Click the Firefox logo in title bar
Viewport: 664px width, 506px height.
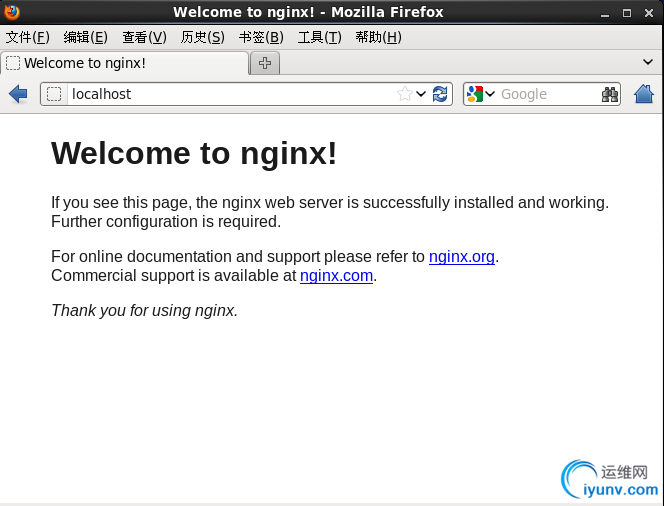click(x=12, y=12)
